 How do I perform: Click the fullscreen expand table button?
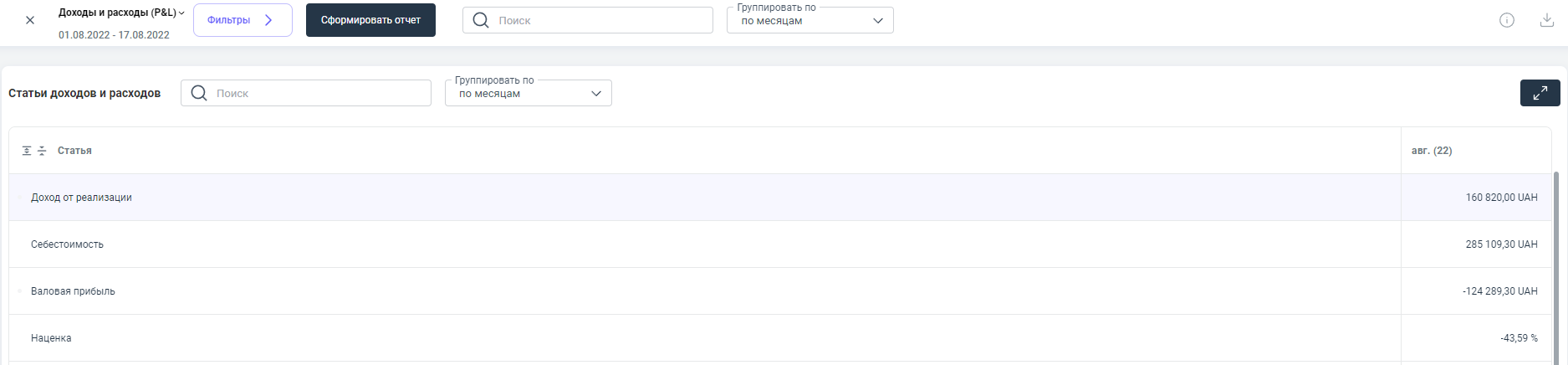pyautogui.click(x=1540, y=93)
